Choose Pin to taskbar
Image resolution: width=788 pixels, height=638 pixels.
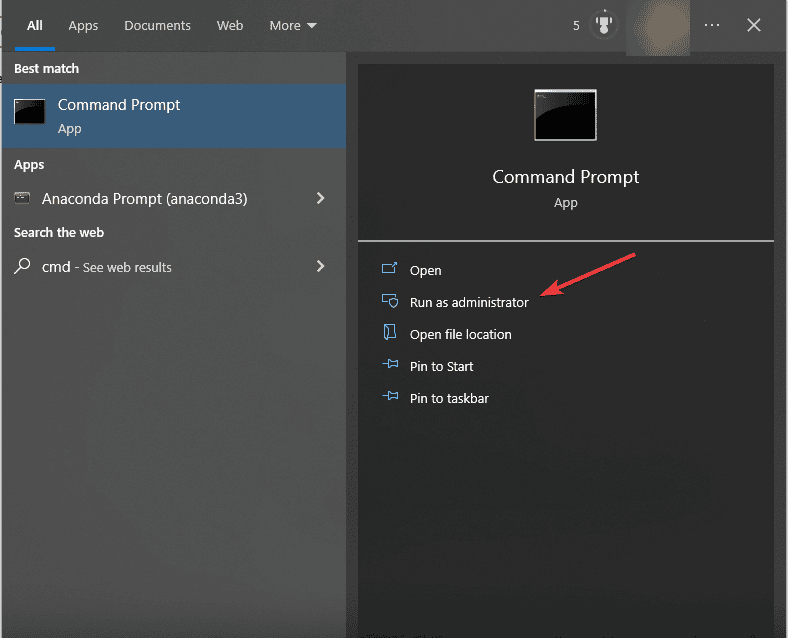449,398
